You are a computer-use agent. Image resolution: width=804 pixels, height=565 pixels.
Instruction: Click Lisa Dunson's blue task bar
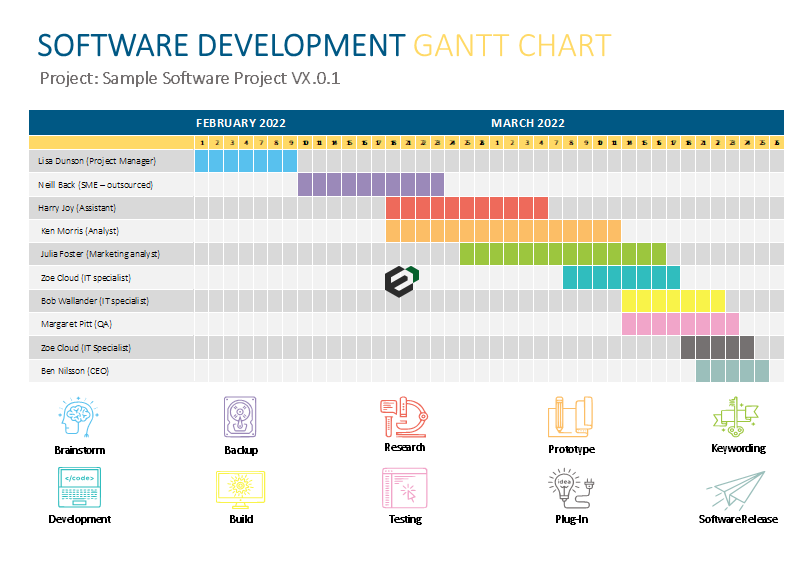(245, 160)
